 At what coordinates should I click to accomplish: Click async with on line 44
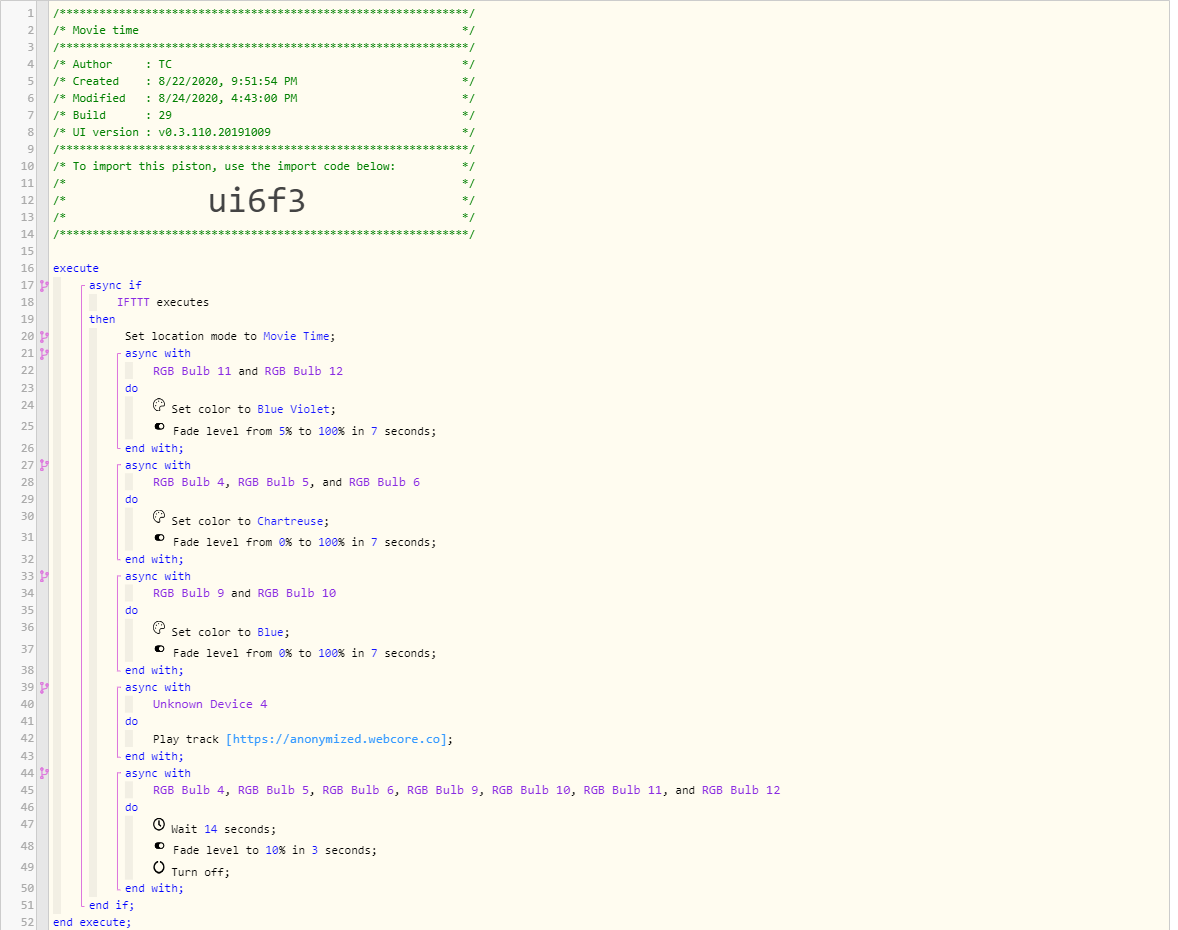(158, 773)
